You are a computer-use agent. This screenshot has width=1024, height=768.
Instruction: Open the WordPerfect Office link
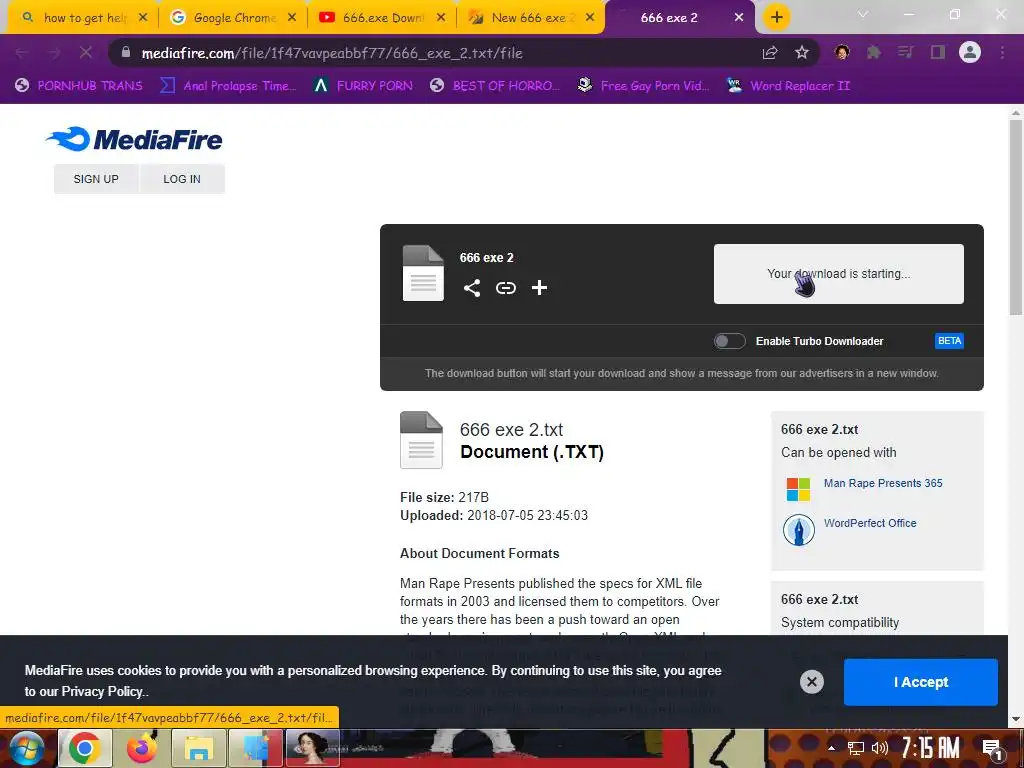[x=870, y=523]
